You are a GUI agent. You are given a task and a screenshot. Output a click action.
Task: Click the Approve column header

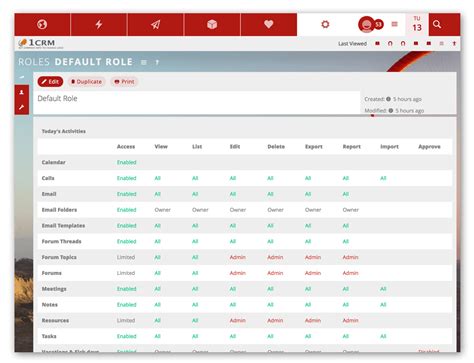[429, 147]
